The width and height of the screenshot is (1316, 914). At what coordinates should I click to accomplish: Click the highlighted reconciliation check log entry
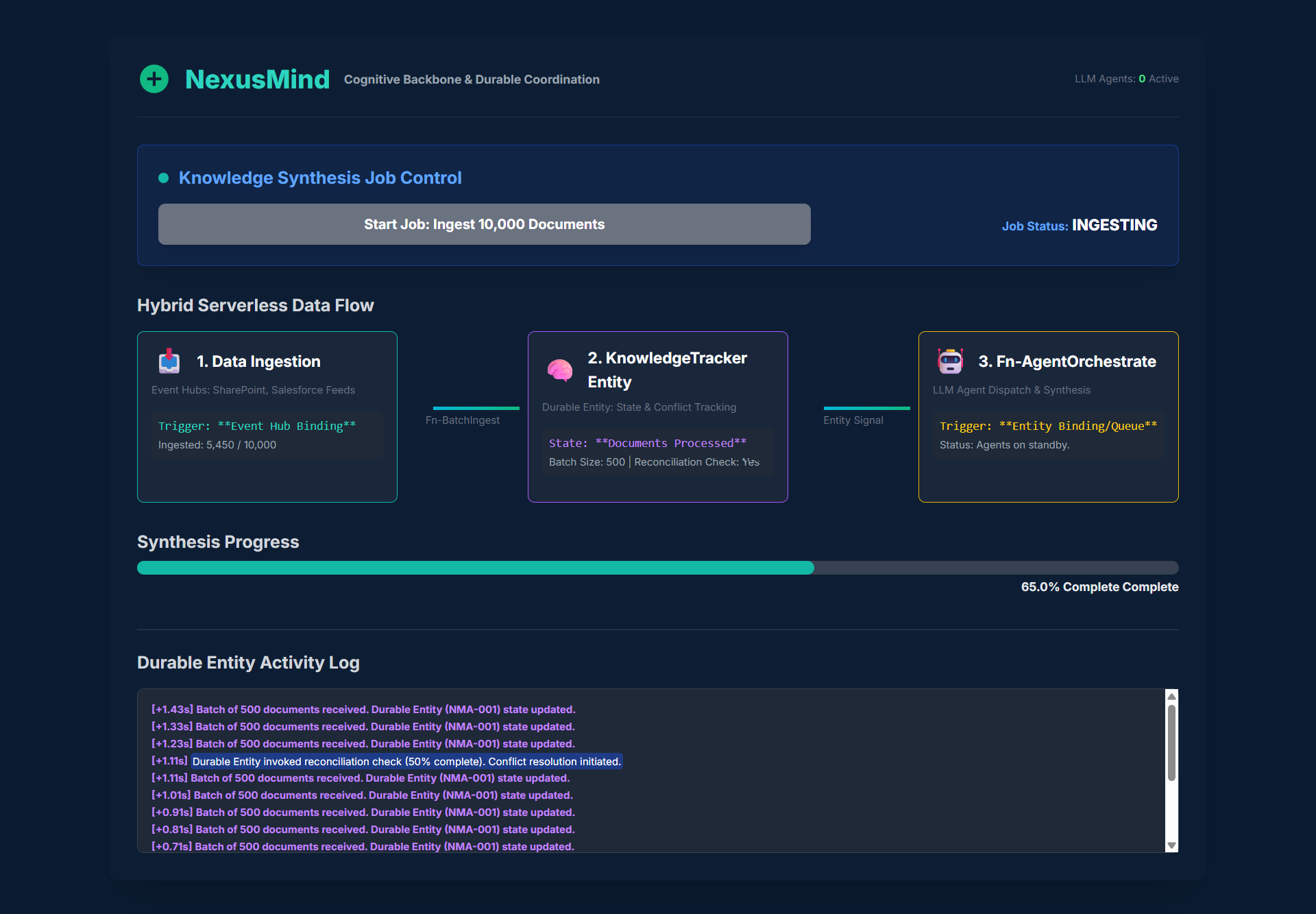click(406, 761)
